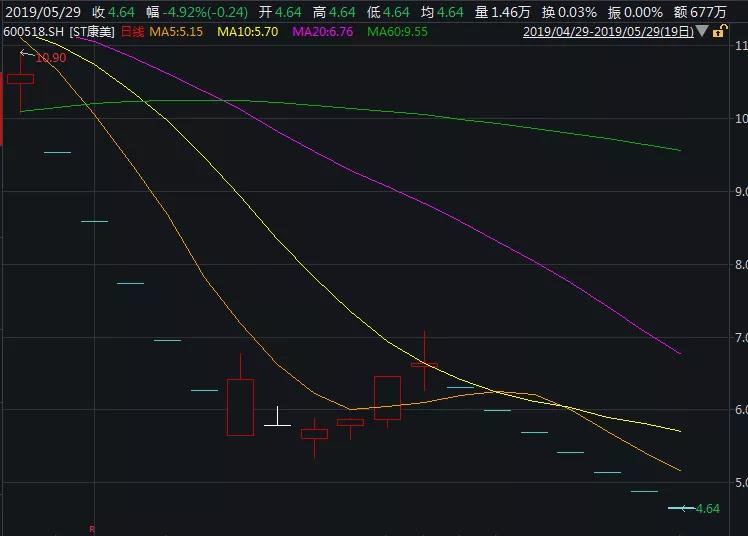Image resolution: width=748 pixels, height=536 pixels.
Task: Click the red R marker at chart bottom
Action: (92, 529)
